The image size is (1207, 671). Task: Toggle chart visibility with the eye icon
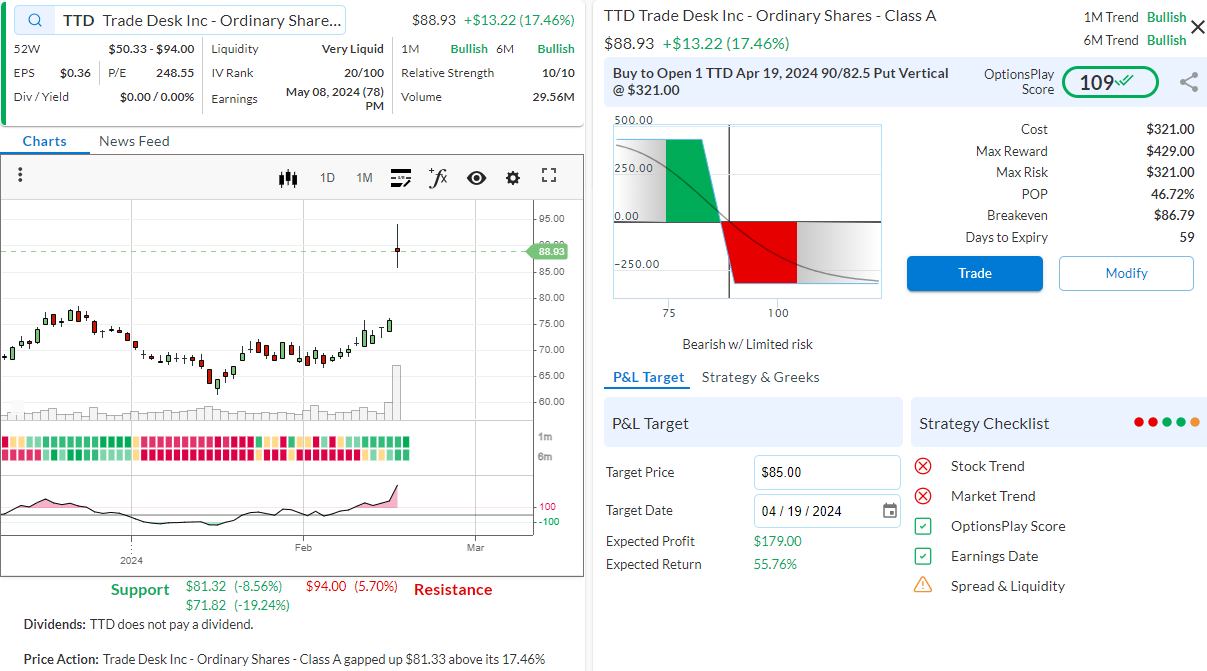[476, 178]
